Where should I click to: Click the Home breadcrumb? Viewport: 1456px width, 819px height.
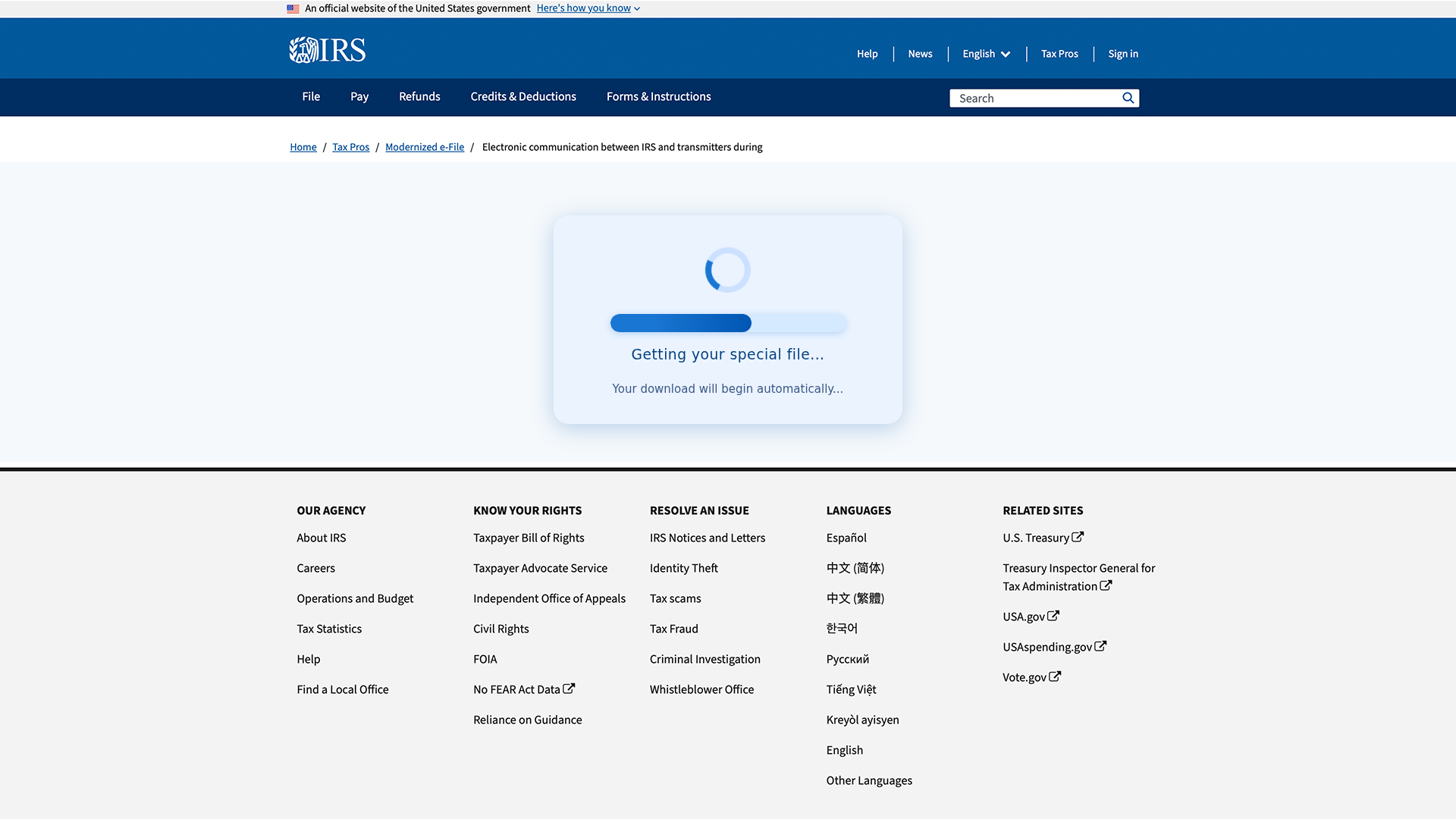click(303, 147)
